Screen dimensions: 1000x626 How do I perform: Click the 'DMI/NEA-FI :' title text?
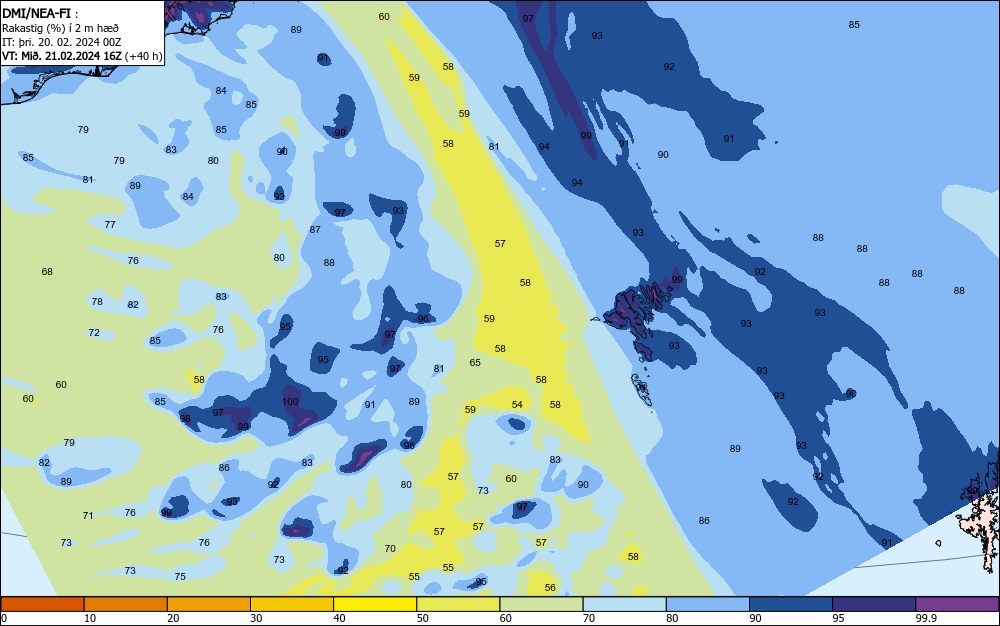click(x=40, y=13)
